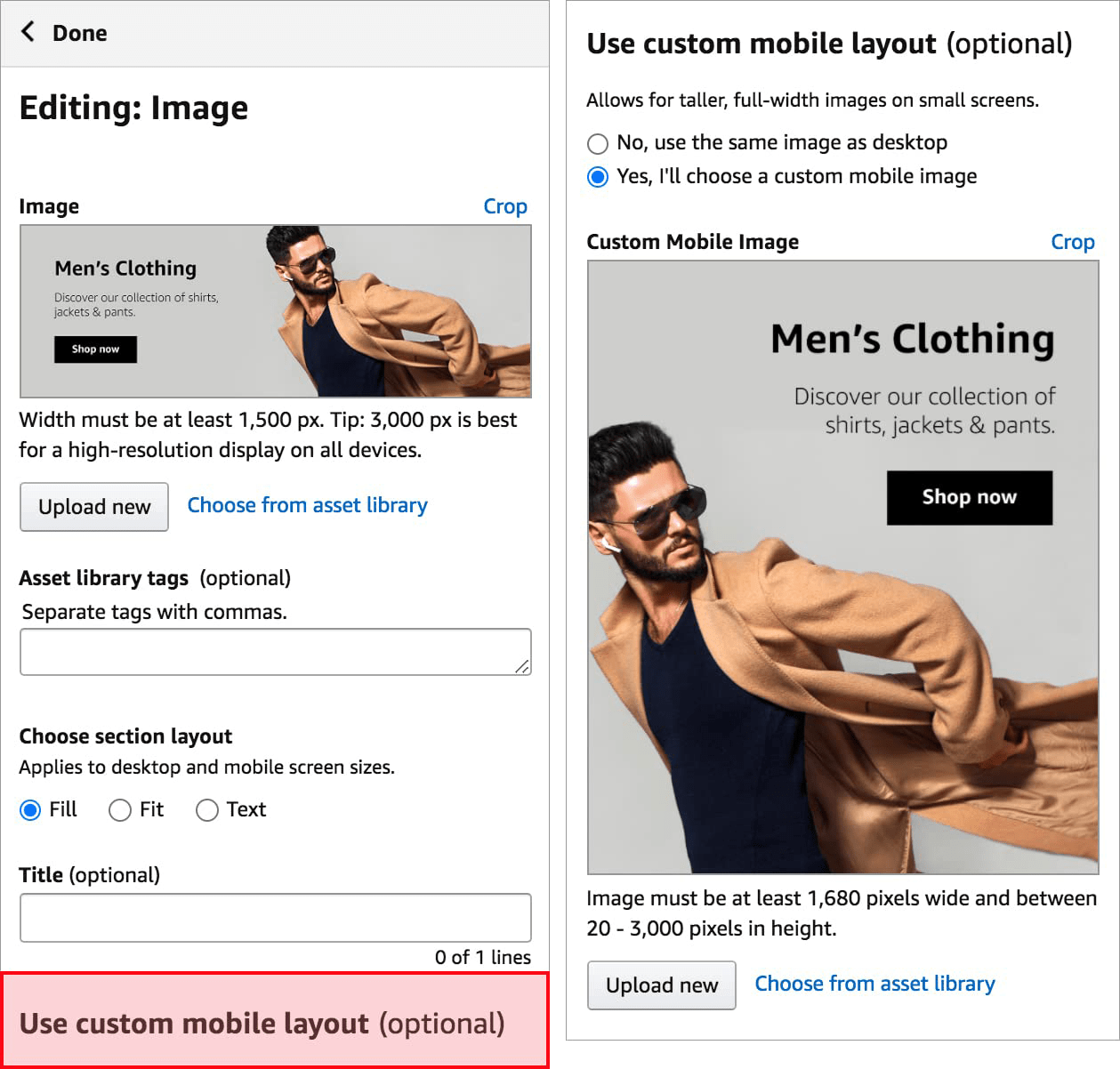Click the left Upload new button
1120x1069 pixels.
coord(94,507)
